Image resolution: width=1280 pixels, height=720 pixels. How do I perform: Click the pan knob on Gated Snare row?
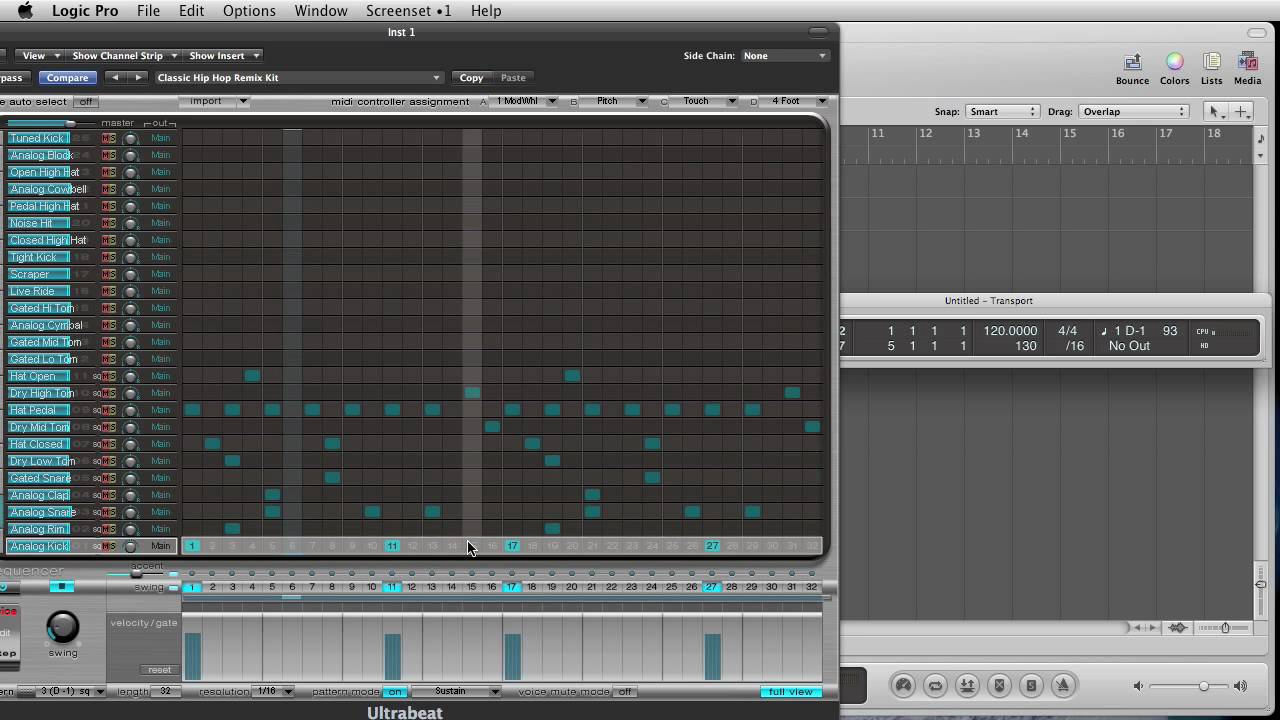130,478
